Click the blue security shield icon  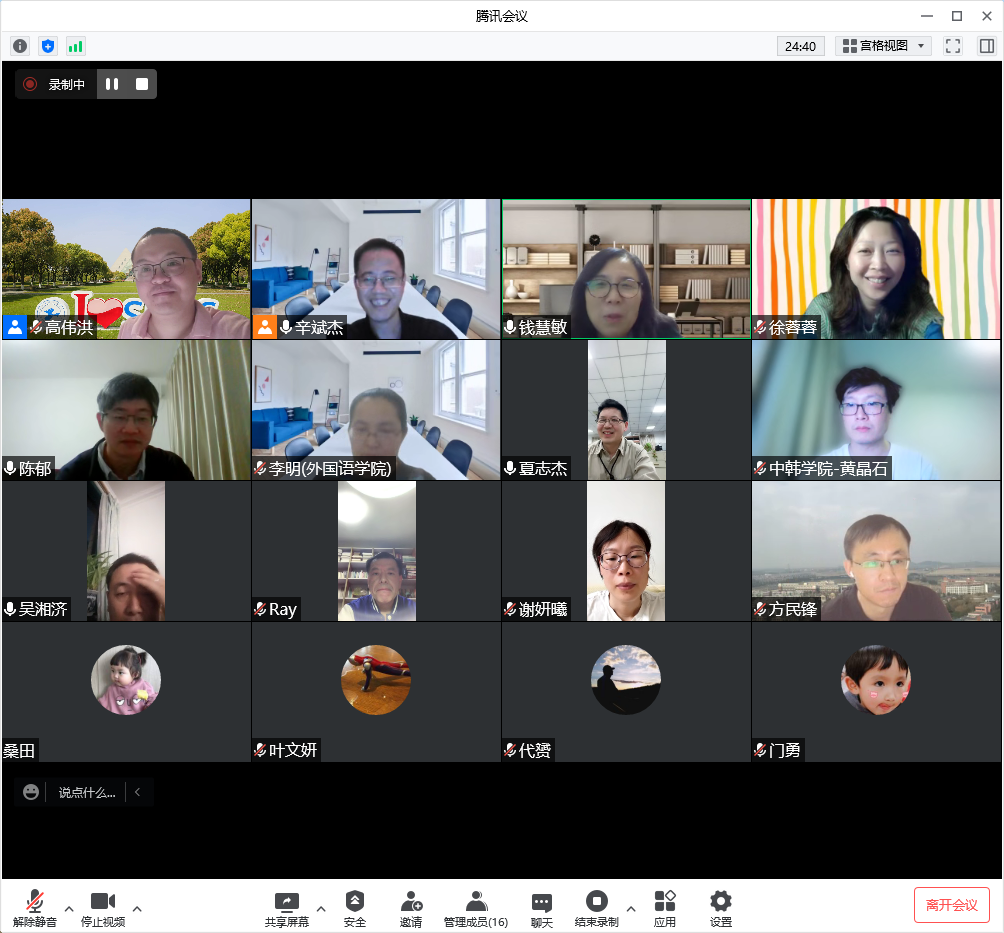pos(48,46)
